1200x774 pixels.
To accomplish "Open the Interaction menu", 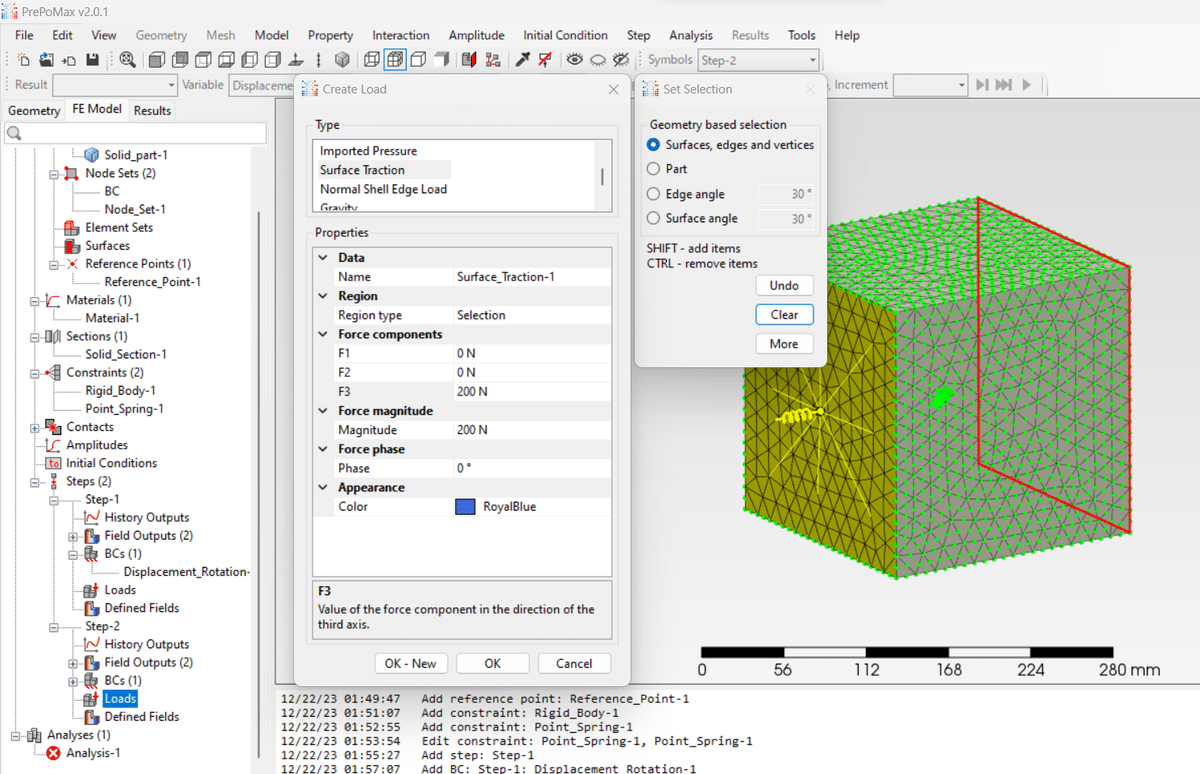I will (400, 35).
